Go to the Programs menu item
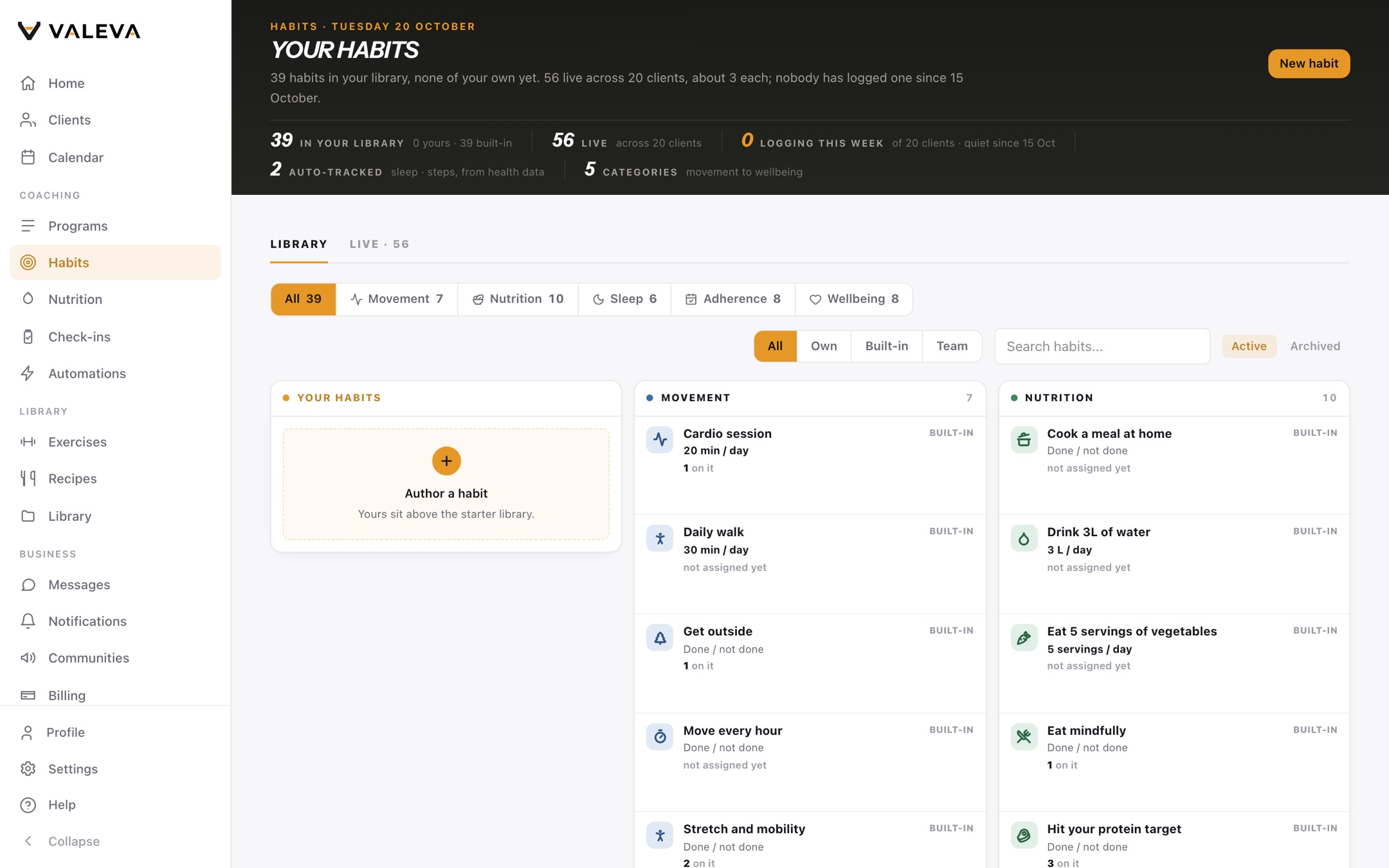The height and width of the screenshot is (868, 1389). coord(116,226)
